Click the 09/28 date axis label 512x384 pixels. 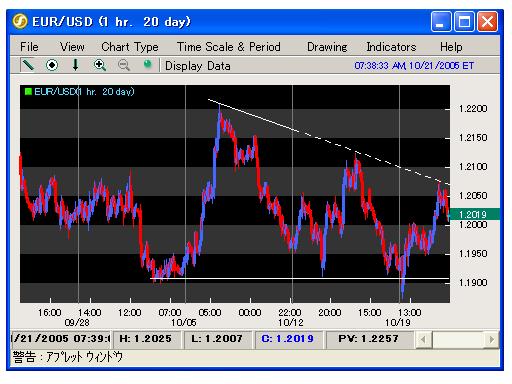pos(77,323)
